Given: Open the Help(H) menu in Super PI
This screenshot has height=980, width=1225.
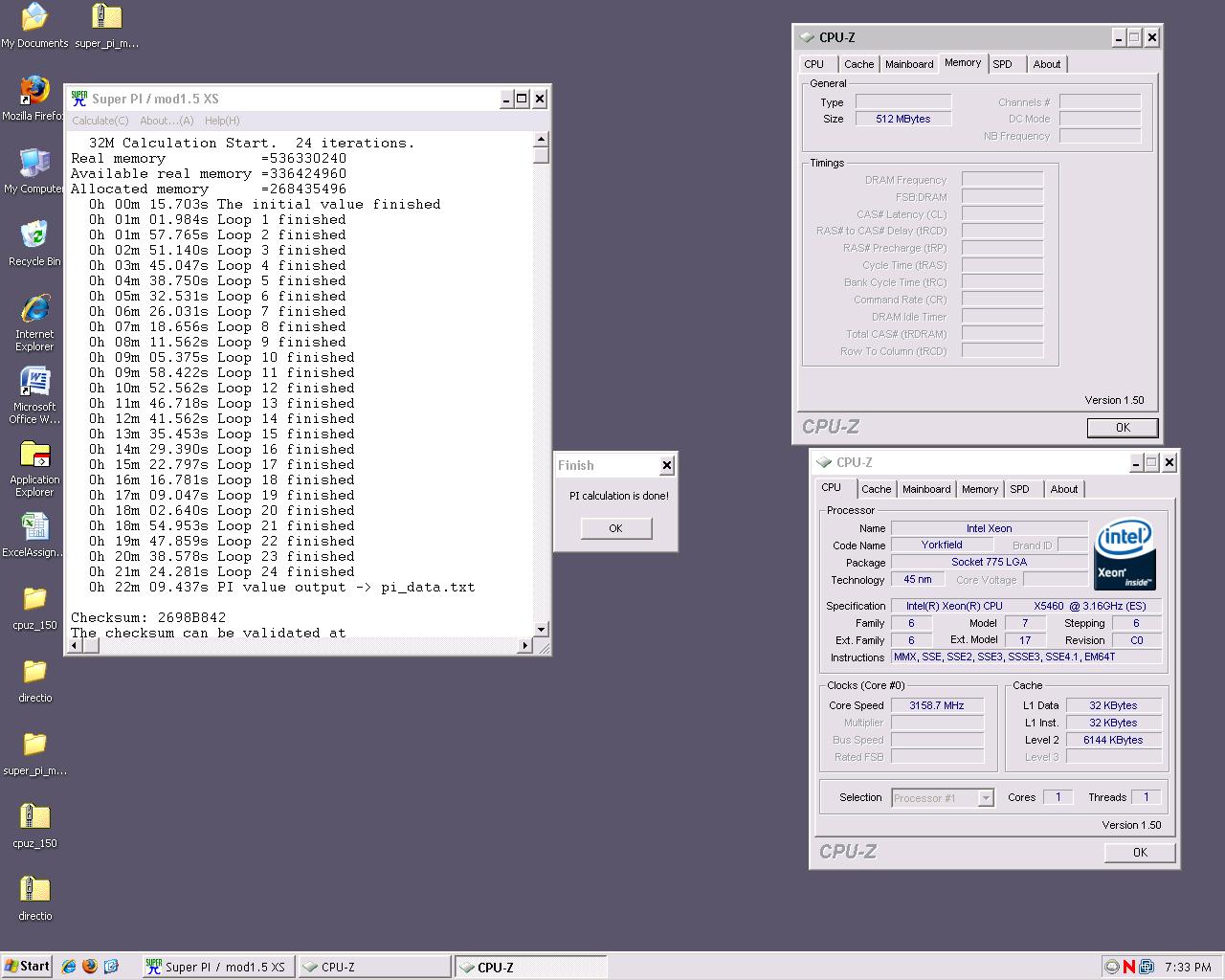Looking at the screenshot, I should click(222, 121).
